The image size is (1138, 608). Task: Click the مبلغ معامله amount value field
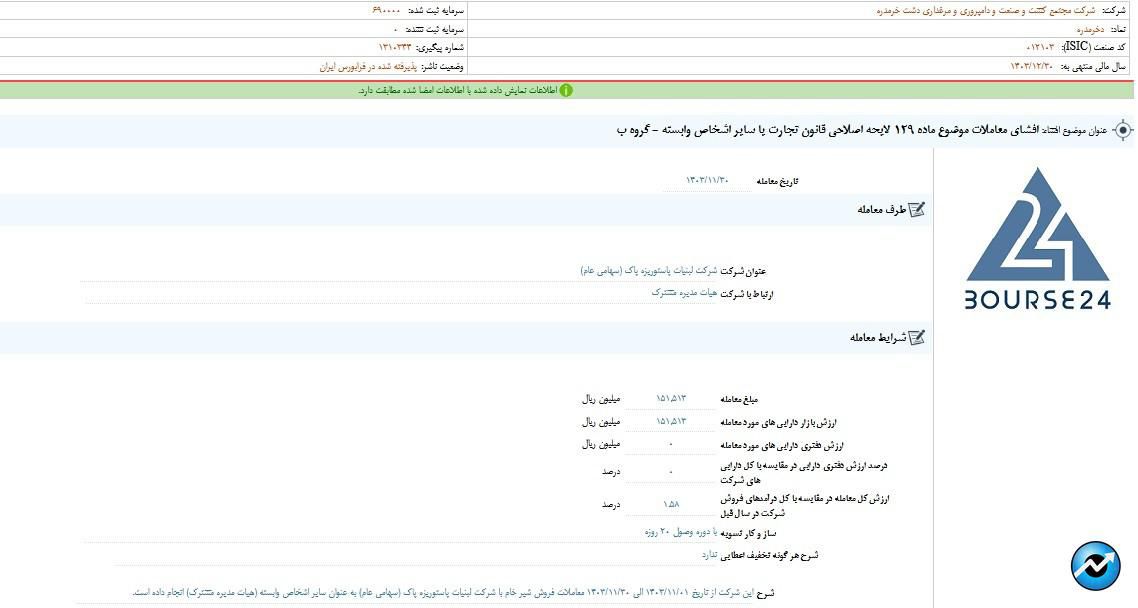[x=671, y=399]
